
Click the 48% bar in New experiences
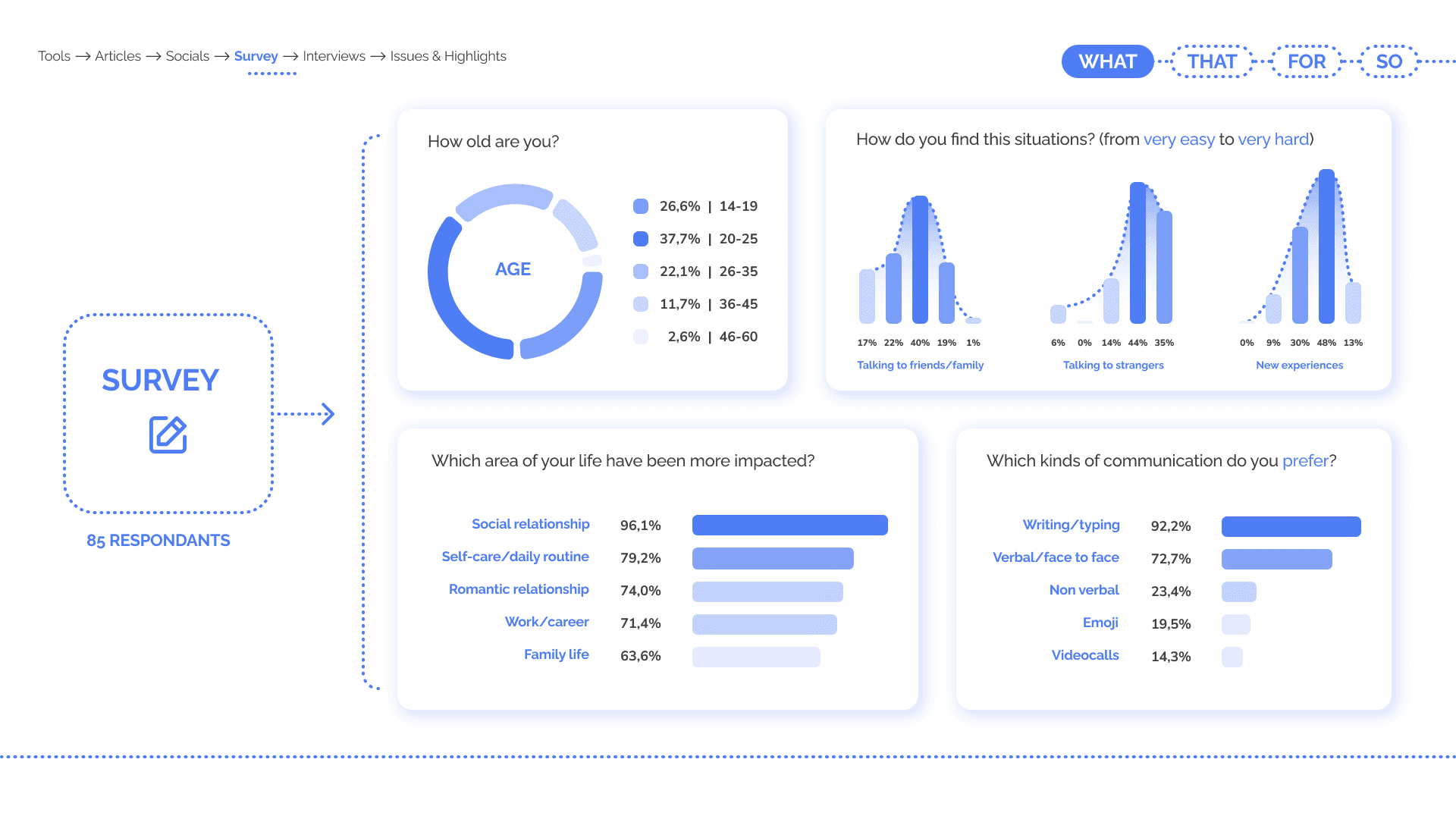1326,246
